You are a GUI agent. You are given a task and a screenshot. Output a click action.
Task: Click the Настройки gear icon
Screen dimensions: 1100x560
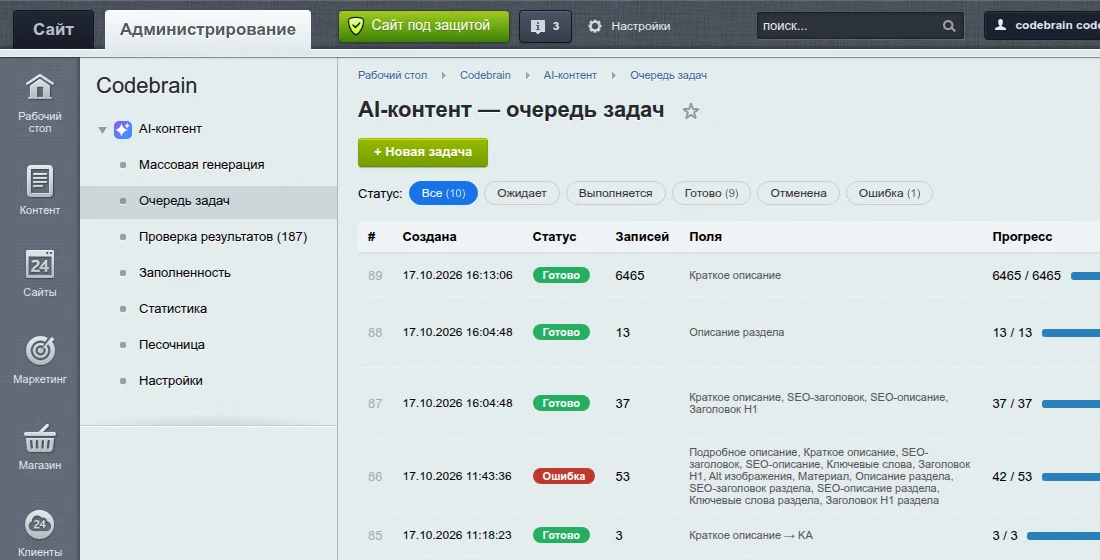(x=595, y=26)
